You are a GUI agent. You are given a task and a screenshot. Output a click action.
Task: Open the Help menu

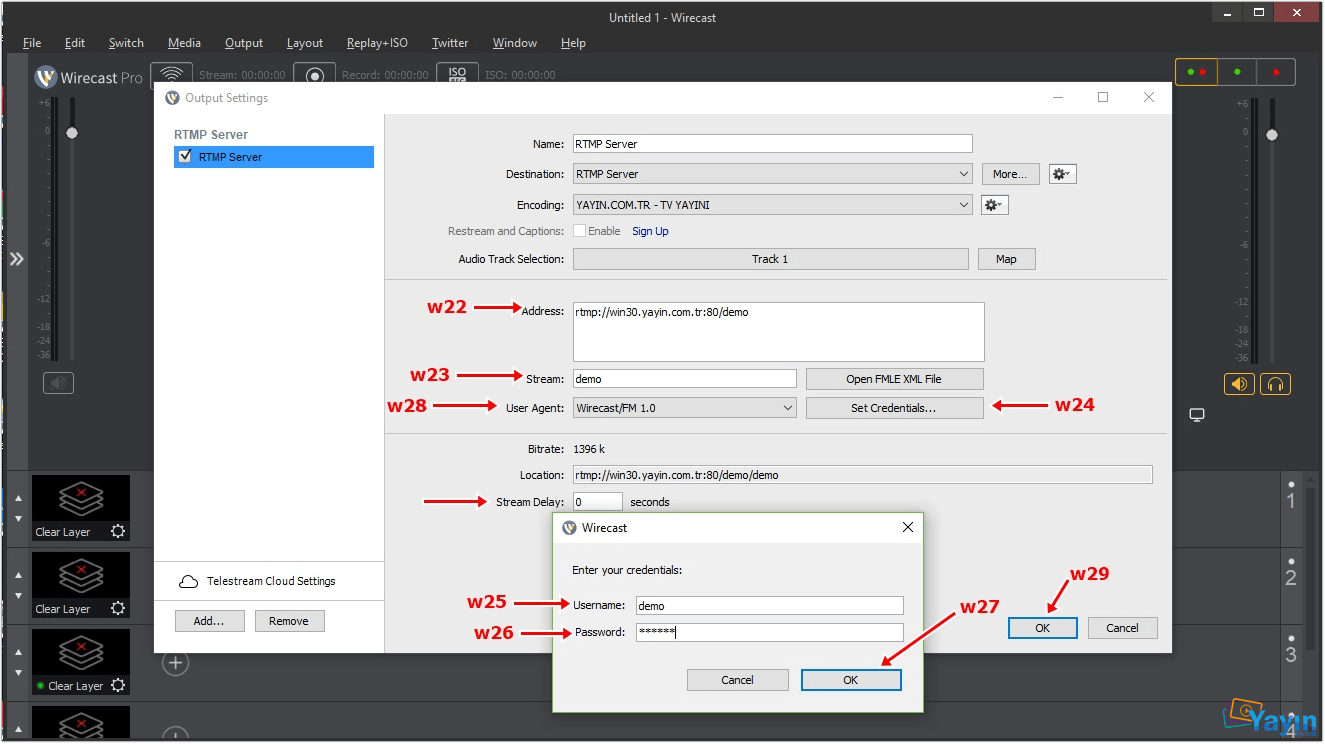click(573, 43)
